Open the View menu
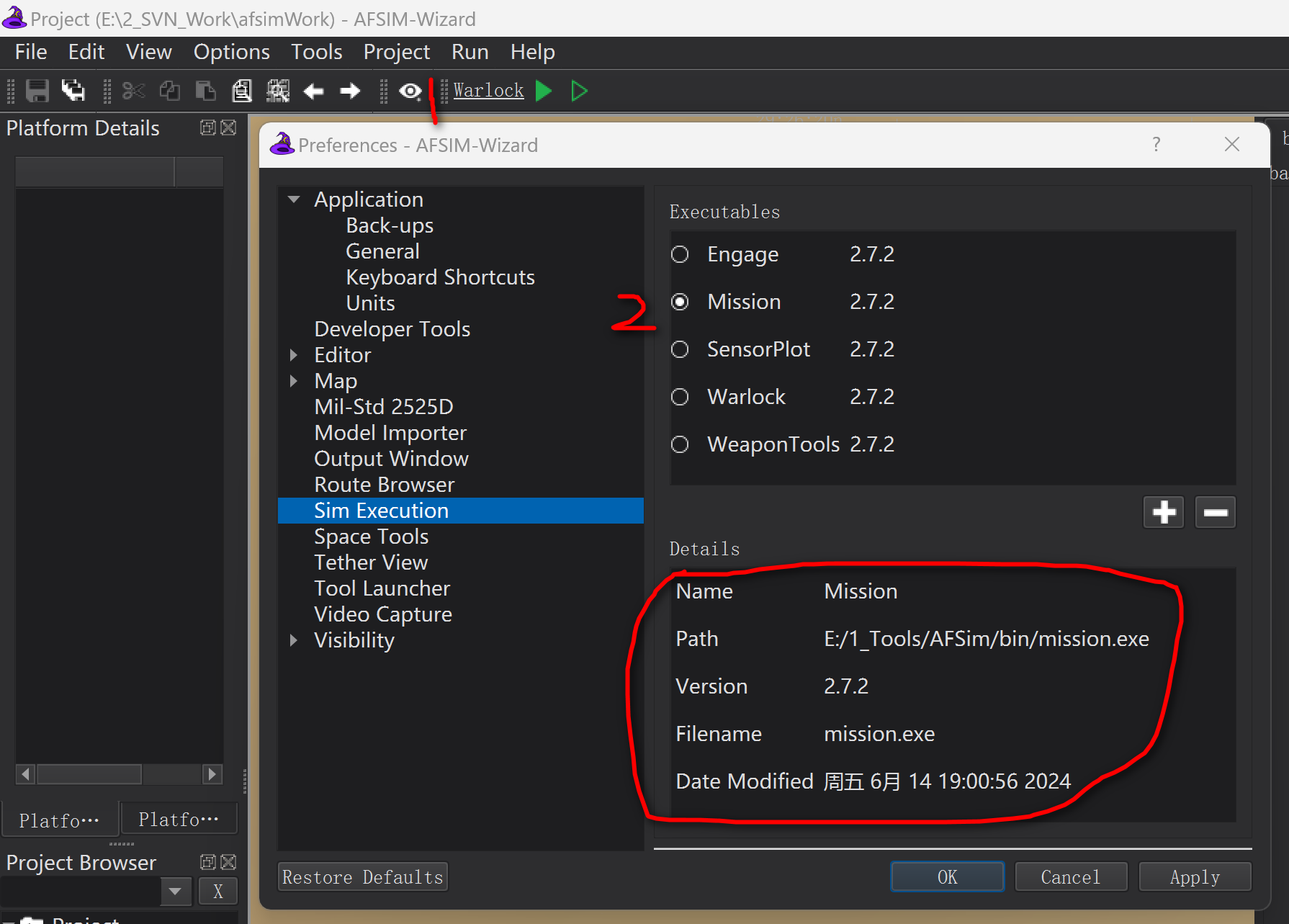 tap(149, 52)
